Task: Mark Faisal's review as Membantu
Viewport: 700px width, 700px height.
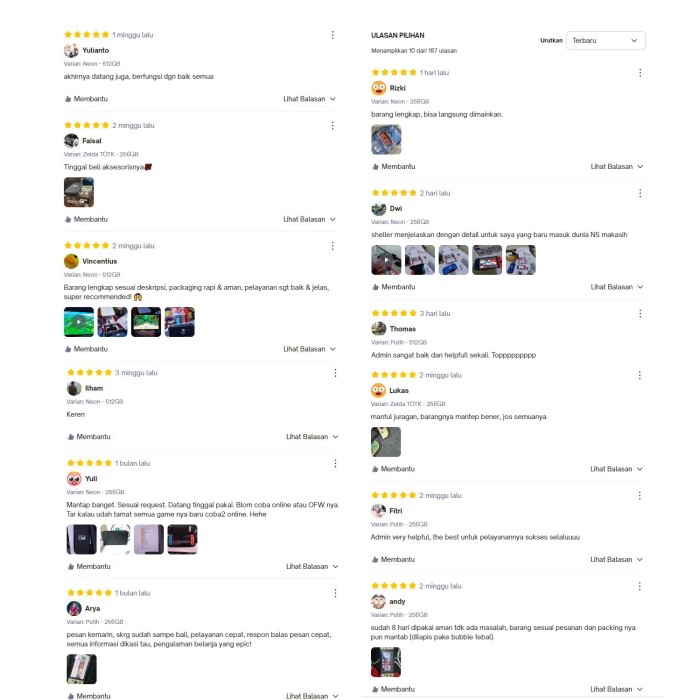Action: tap(86, 219)
